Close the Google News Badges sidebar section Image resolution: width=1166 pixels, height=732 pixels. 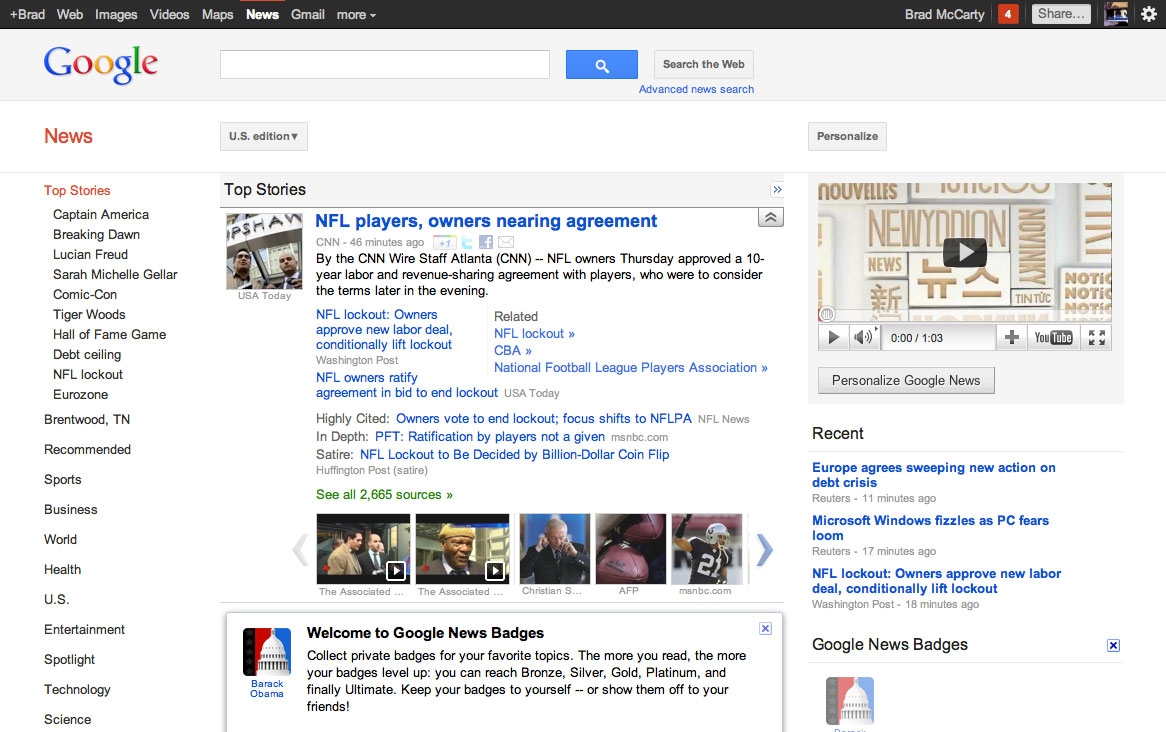pyautogui.click(x=1113, y=646)
